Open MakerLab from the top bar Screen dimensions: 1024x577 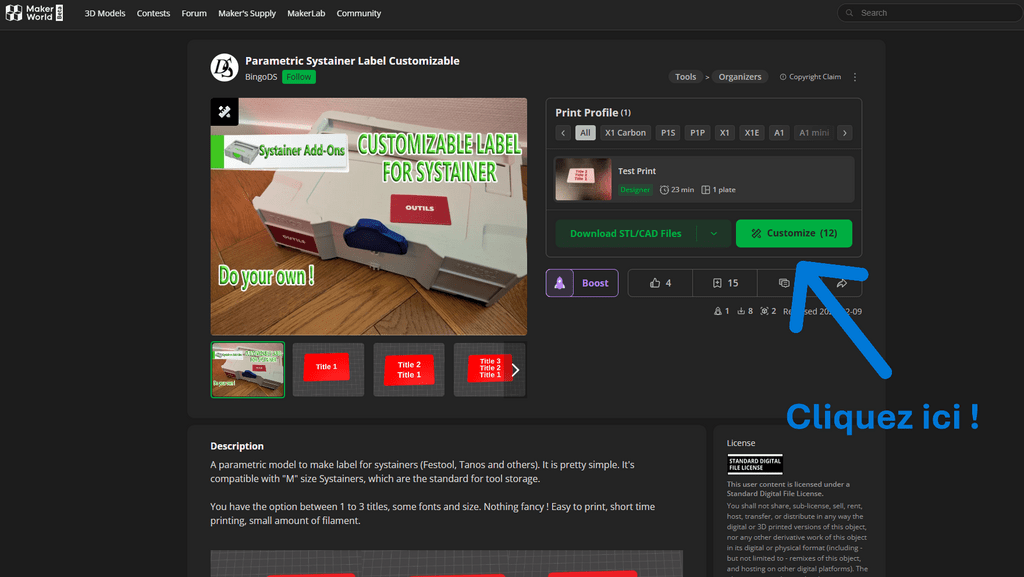click(x=306, y=13)
